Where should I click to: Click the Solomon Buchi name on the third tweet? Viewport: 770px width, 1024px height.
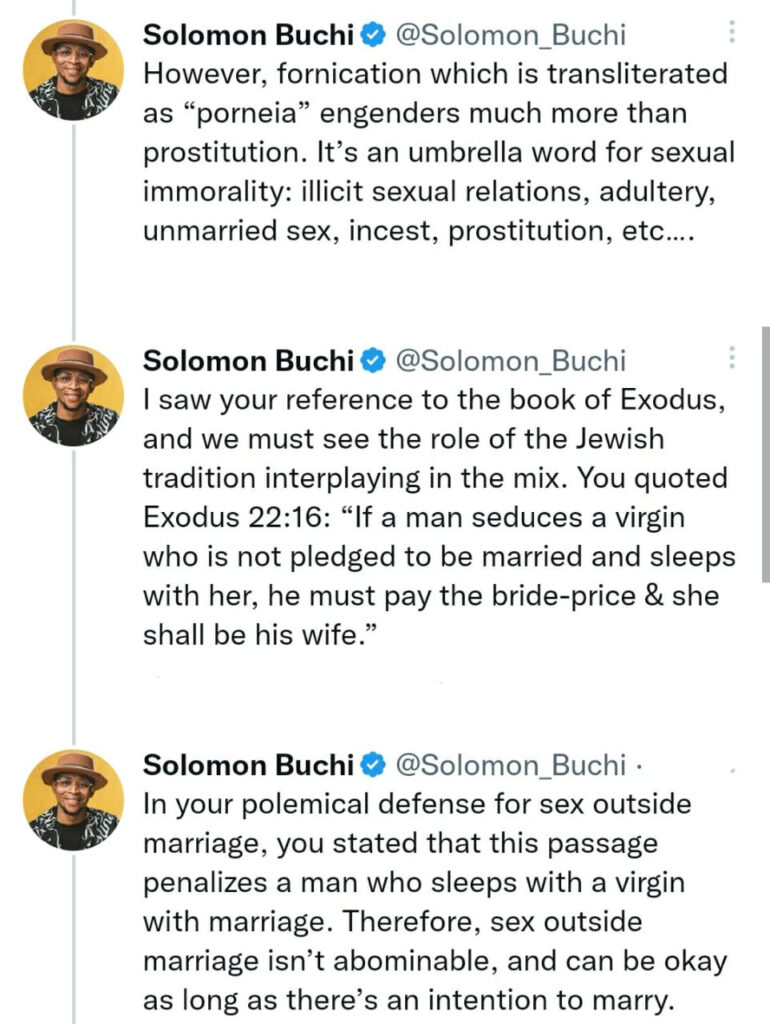coord(248,765)
